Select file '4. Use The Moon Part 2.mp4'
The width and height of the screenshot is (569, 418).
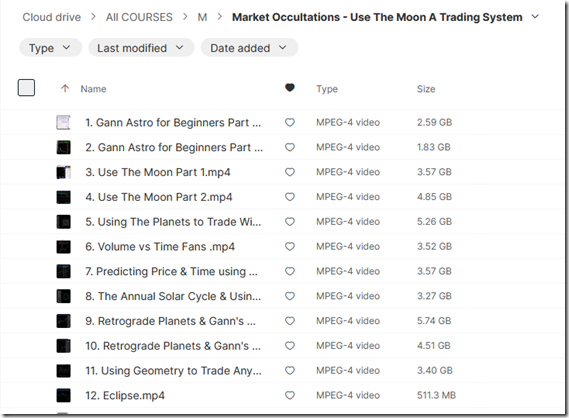point(159,197)
